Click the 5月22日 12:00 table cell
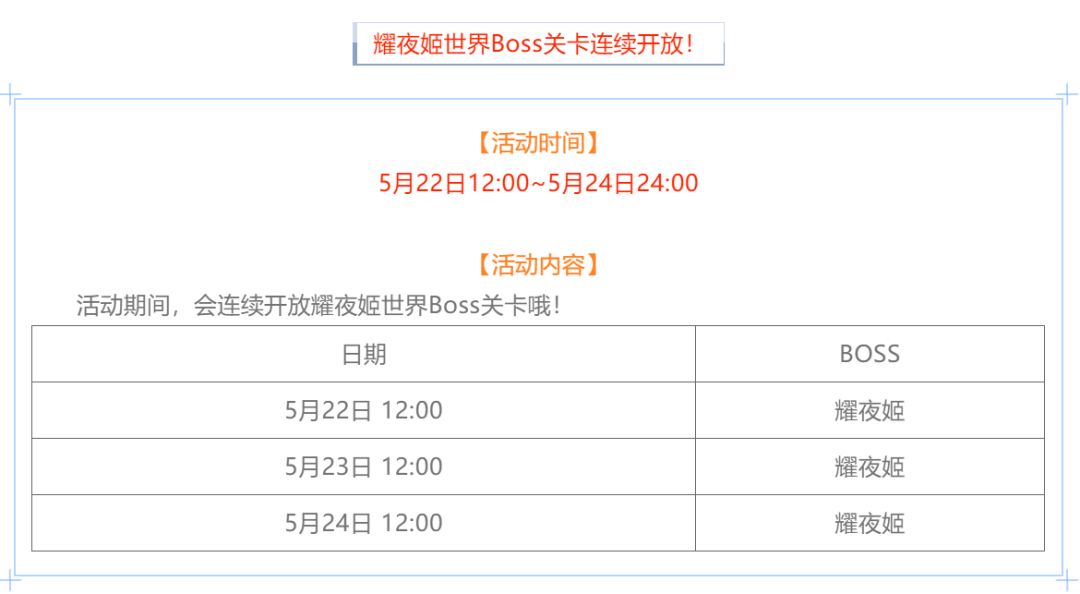The height and width of the screenshot is (594, 1080). point(364,410)
